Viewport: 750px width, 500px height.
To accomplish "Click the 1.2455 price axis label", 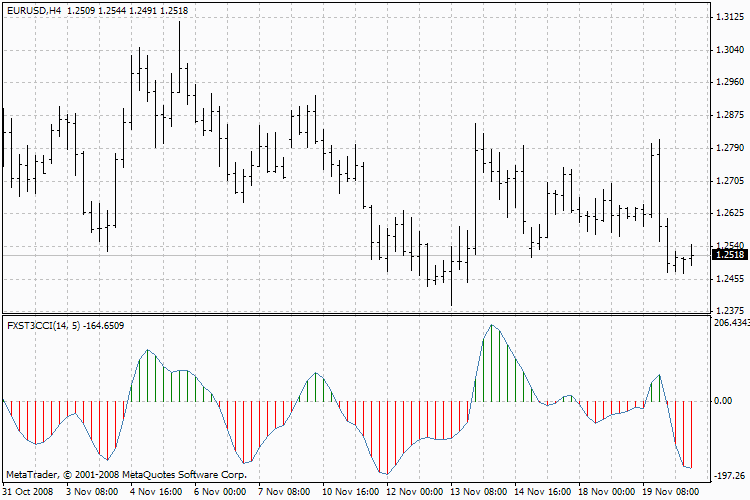I will tap(730, 278).
